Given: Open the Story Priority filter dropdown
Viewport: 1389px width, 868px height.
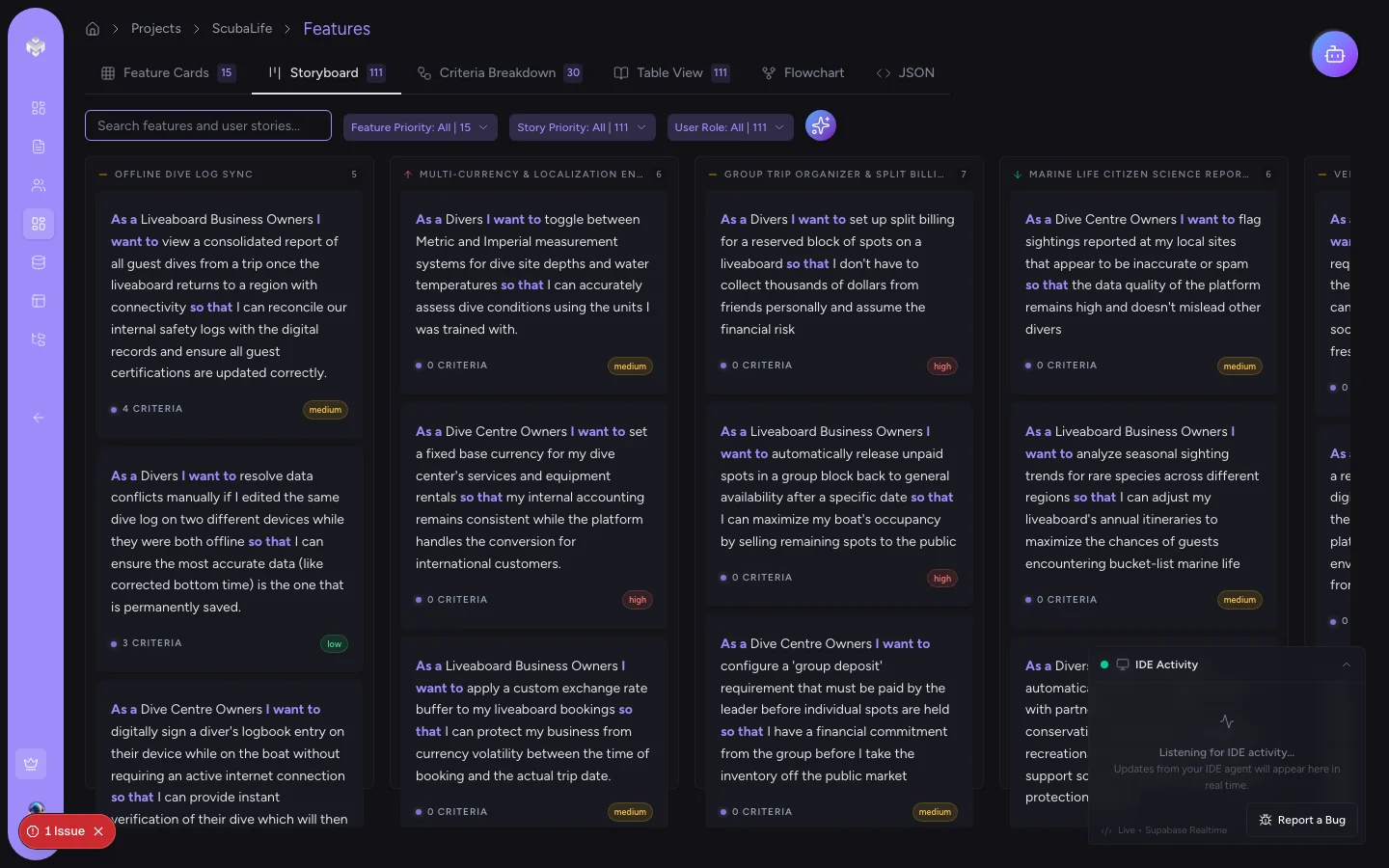Looking at the screenshot, I should 582,126.
